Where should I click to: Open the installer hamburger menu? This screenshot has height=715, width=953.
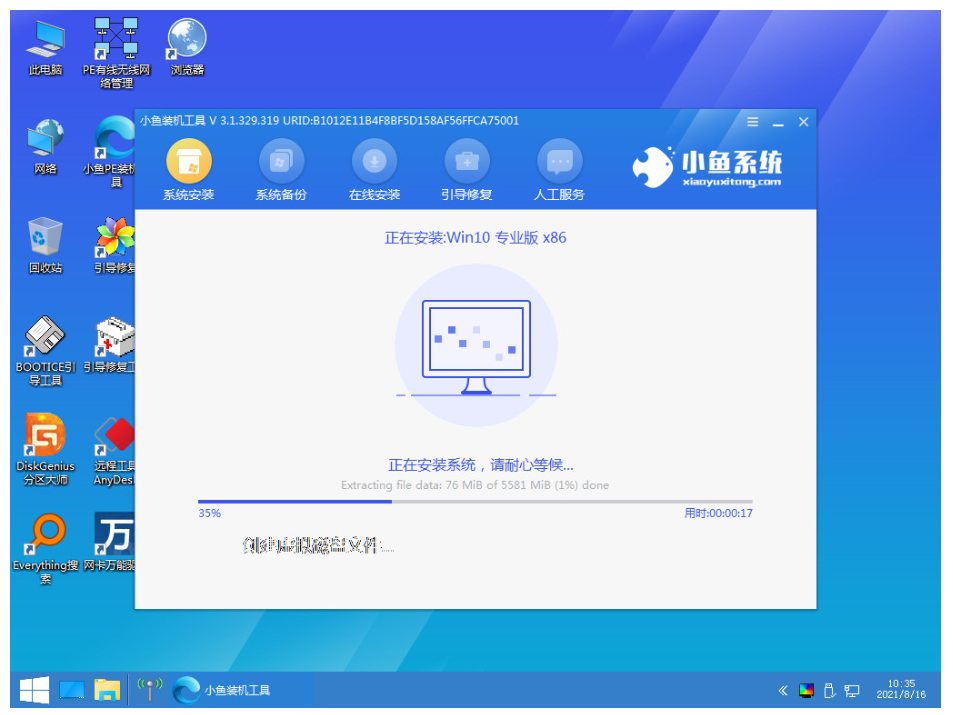[x=752, y=121]
